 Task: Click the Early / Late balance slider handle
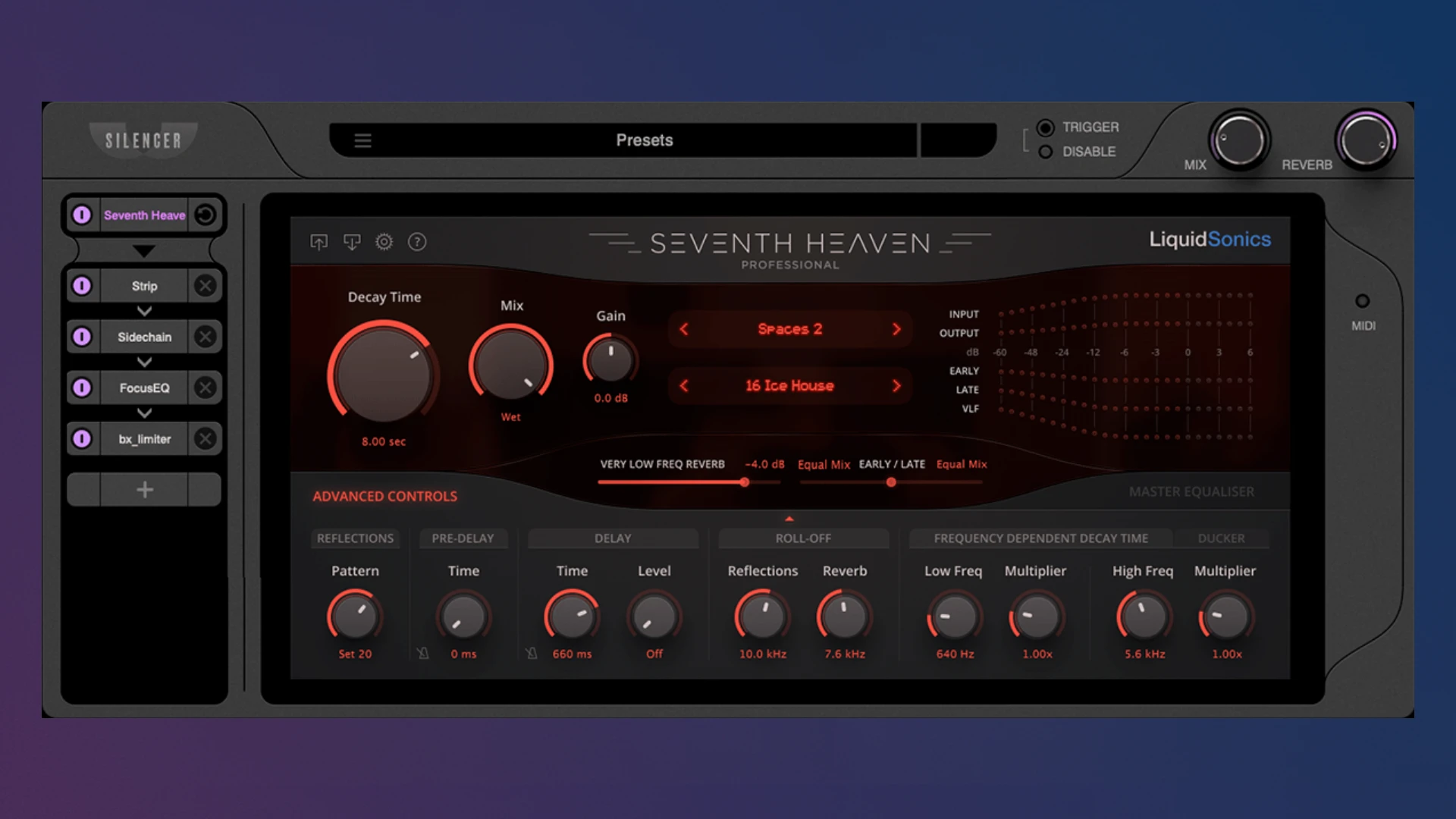pyautogui.click(x=891, y=482)
